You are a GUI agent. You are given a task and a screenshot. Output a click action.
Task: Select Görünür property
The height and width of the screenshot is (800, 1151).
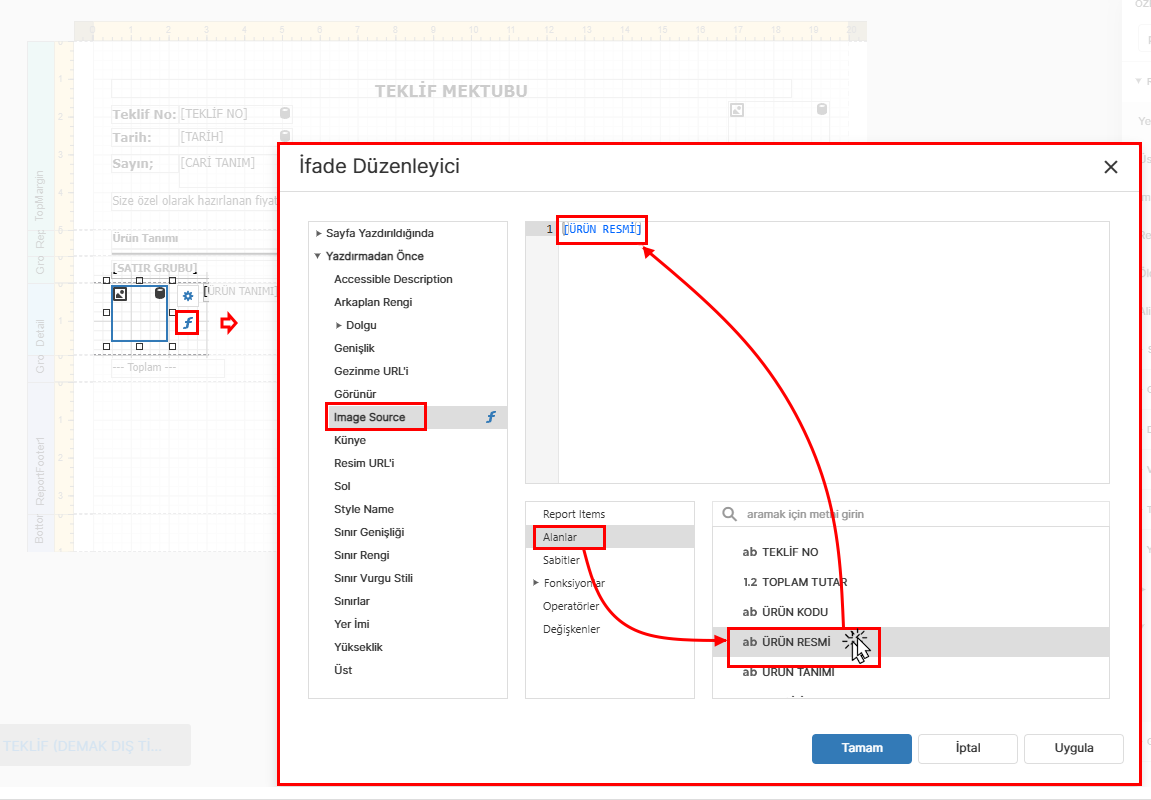pos(355,394)
